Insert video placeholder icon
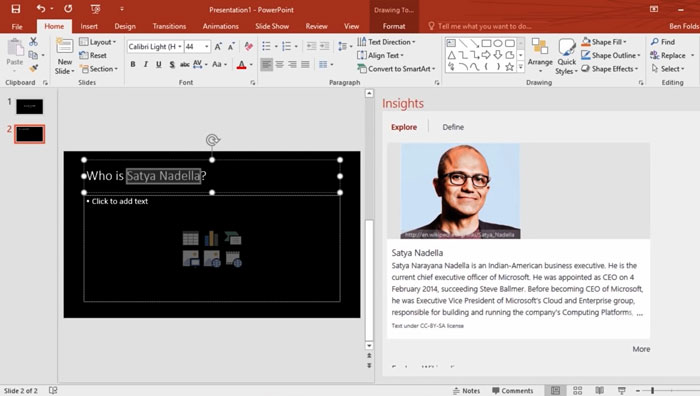 click(x=233, y=258)
